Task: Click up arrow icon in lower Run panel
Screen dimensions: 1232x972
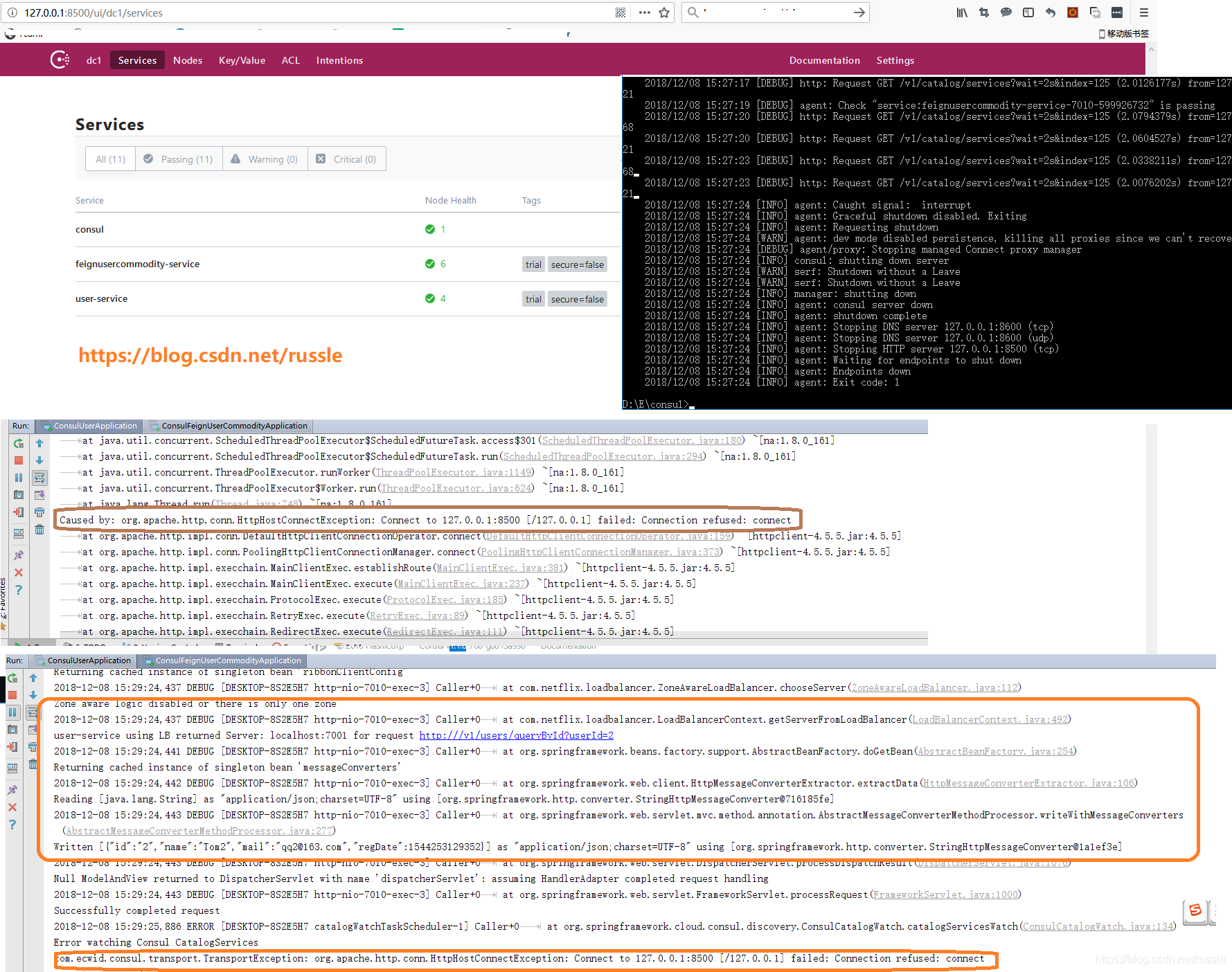Action: 33,678
